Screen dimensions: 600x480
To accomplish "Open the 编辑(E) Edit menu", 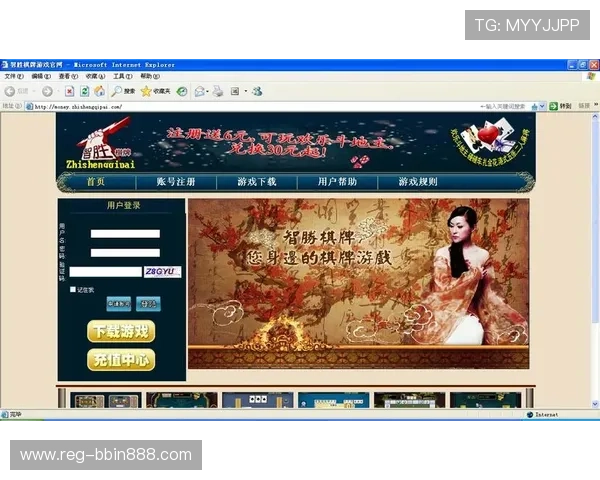I will tap(41, 76).
